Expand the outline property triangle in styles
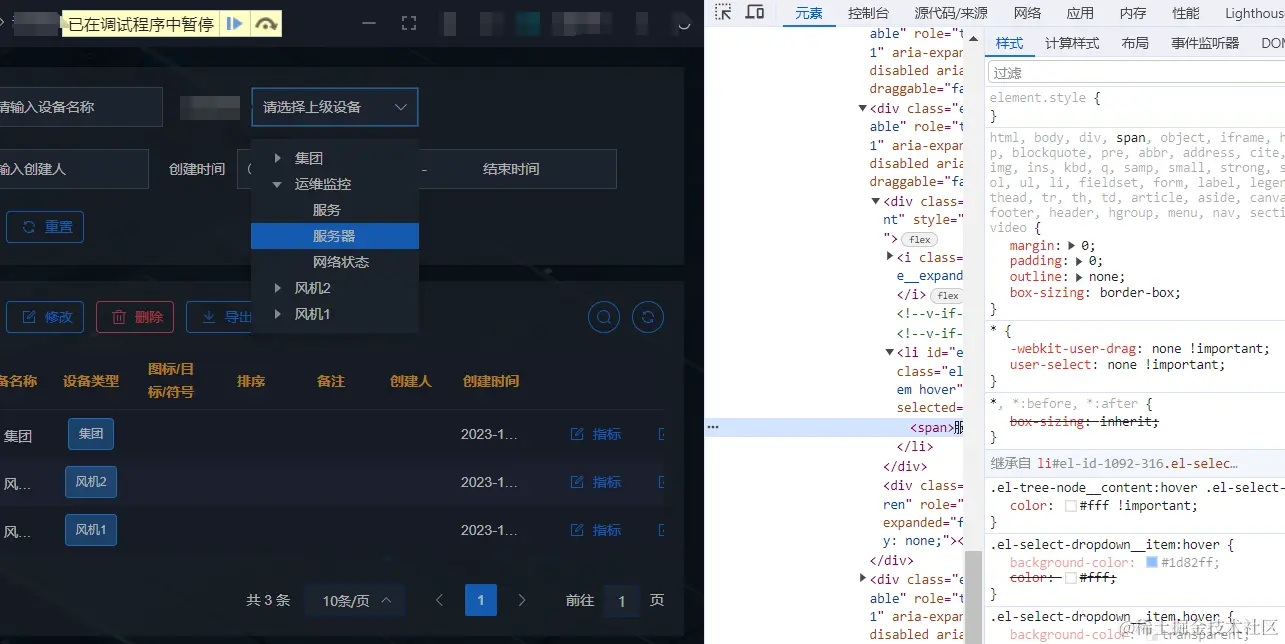Screen dimensions: 1285x644 tap(1080, 277)
